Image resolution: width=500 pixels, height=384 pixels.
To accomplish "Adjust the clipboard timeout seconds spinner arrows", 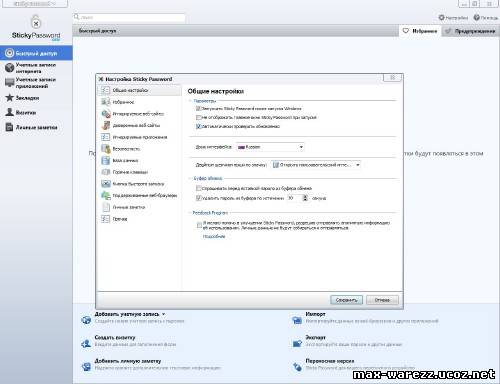I will coord(305,198).
